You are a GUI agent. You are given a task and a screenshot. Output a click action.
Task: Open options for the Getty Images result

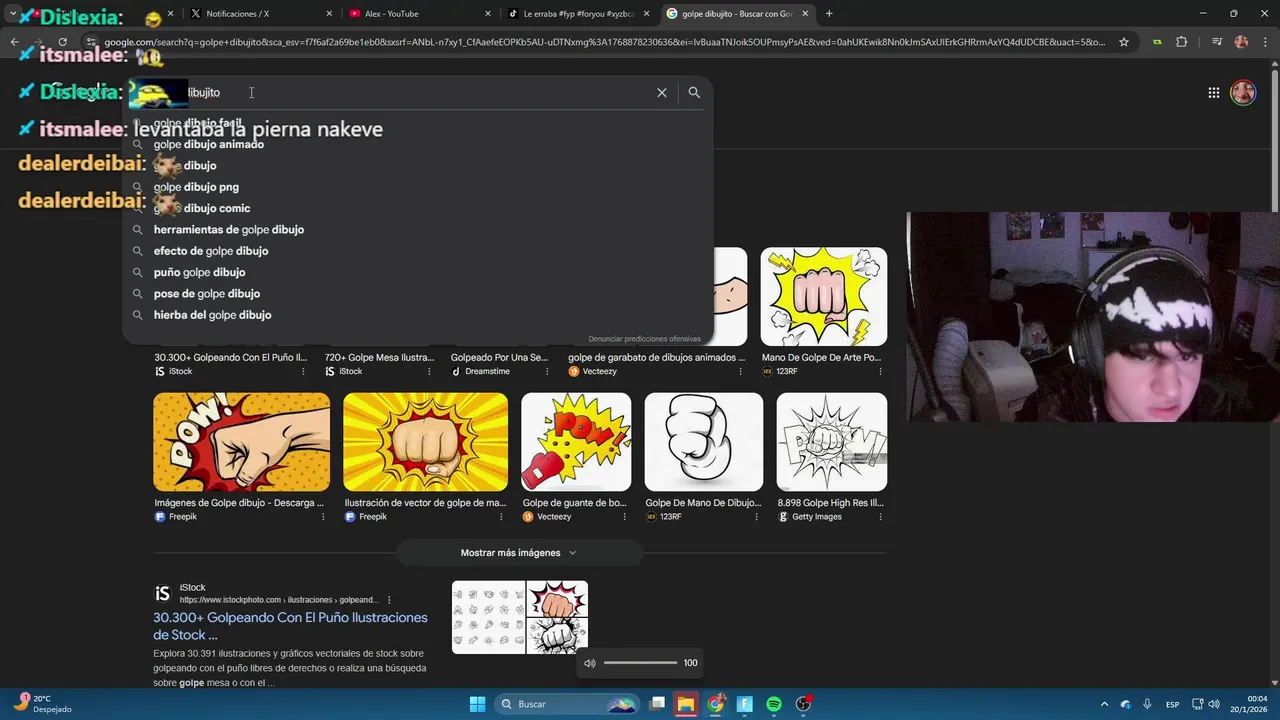pyautogui.click(x=881, y=517)
